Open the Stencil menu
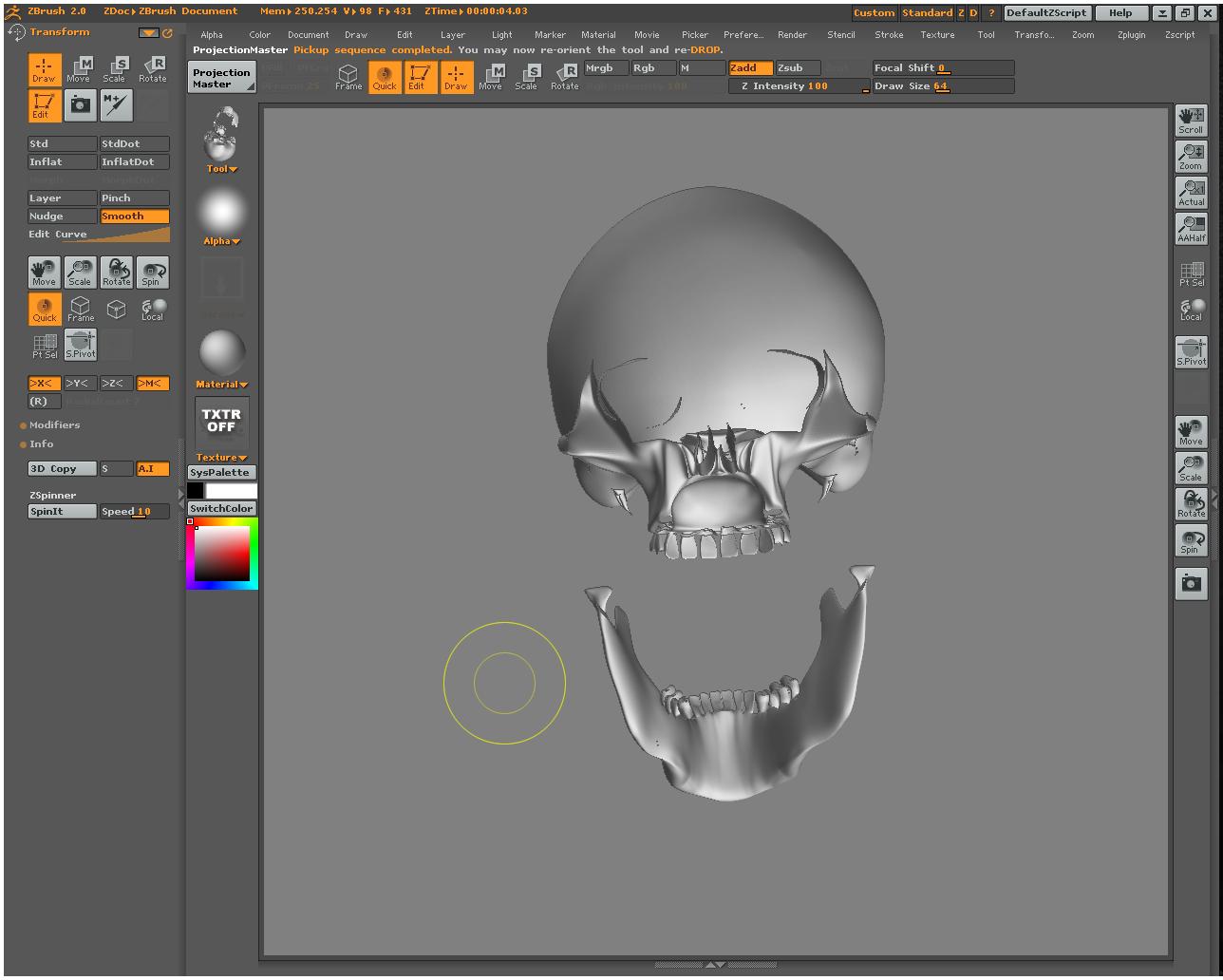Screen dimensions: 1223x980 pyautogui.click(x=841, y=34)
